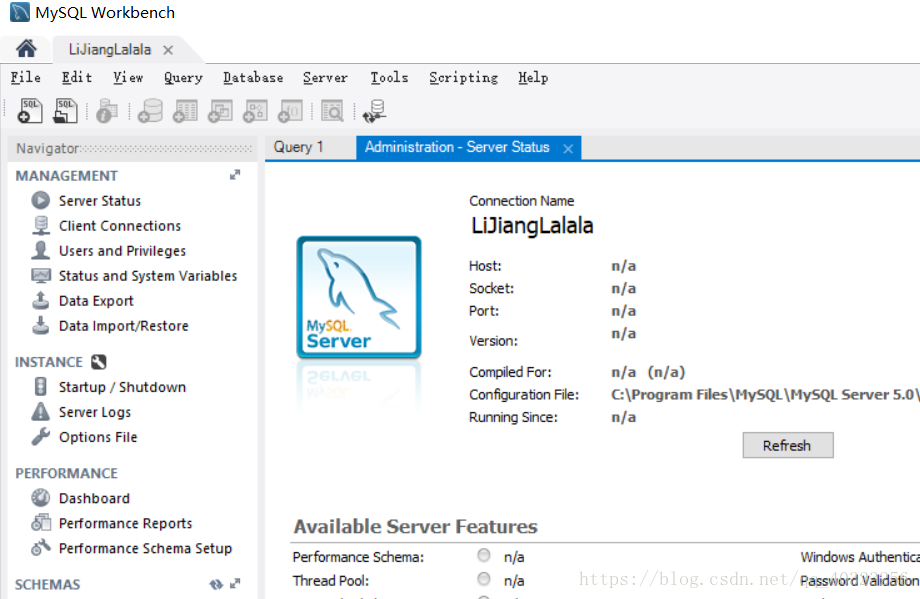920x599 pixels.
Task: Close the LiJiangLalala connection tab
Action: 168,50
